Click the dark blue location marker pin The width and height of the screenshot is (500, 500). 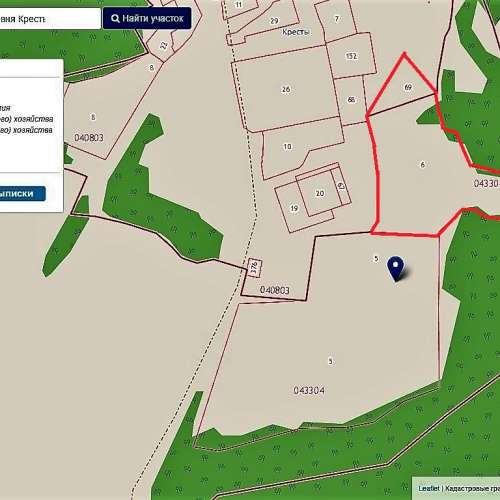(x=396, y=268)
